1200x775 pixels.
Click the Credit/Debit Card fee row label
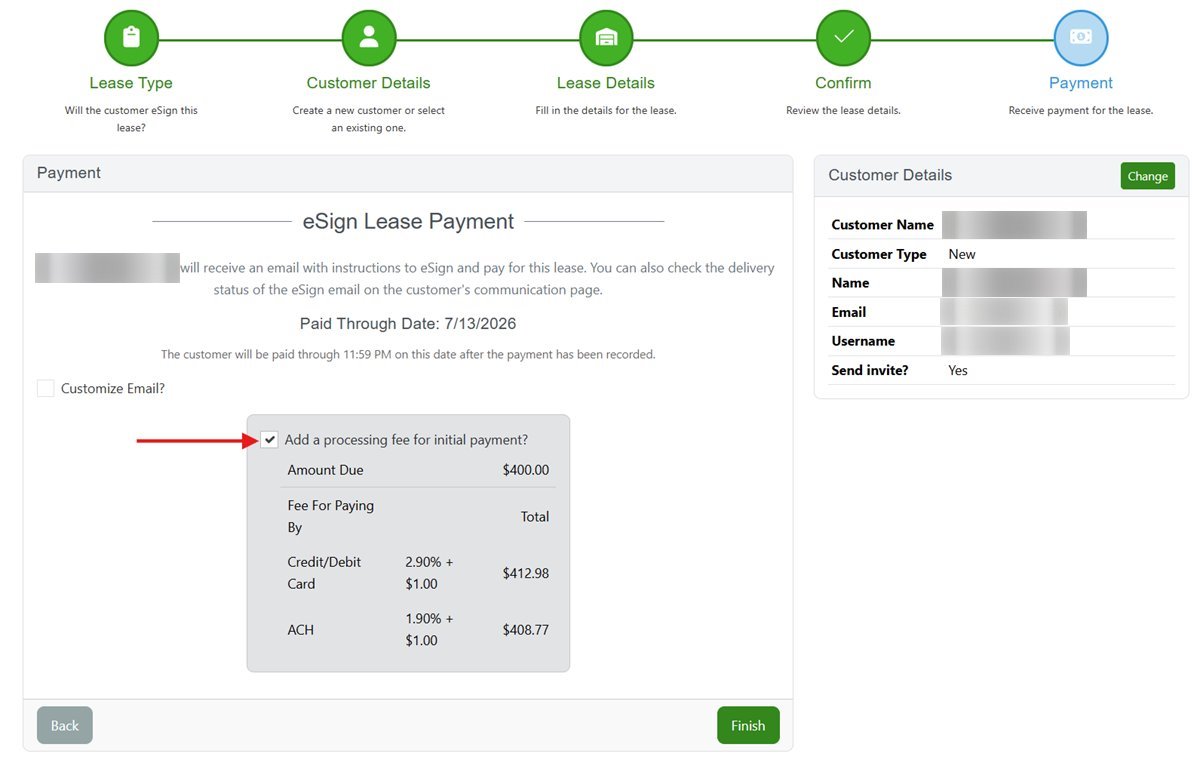324,573
